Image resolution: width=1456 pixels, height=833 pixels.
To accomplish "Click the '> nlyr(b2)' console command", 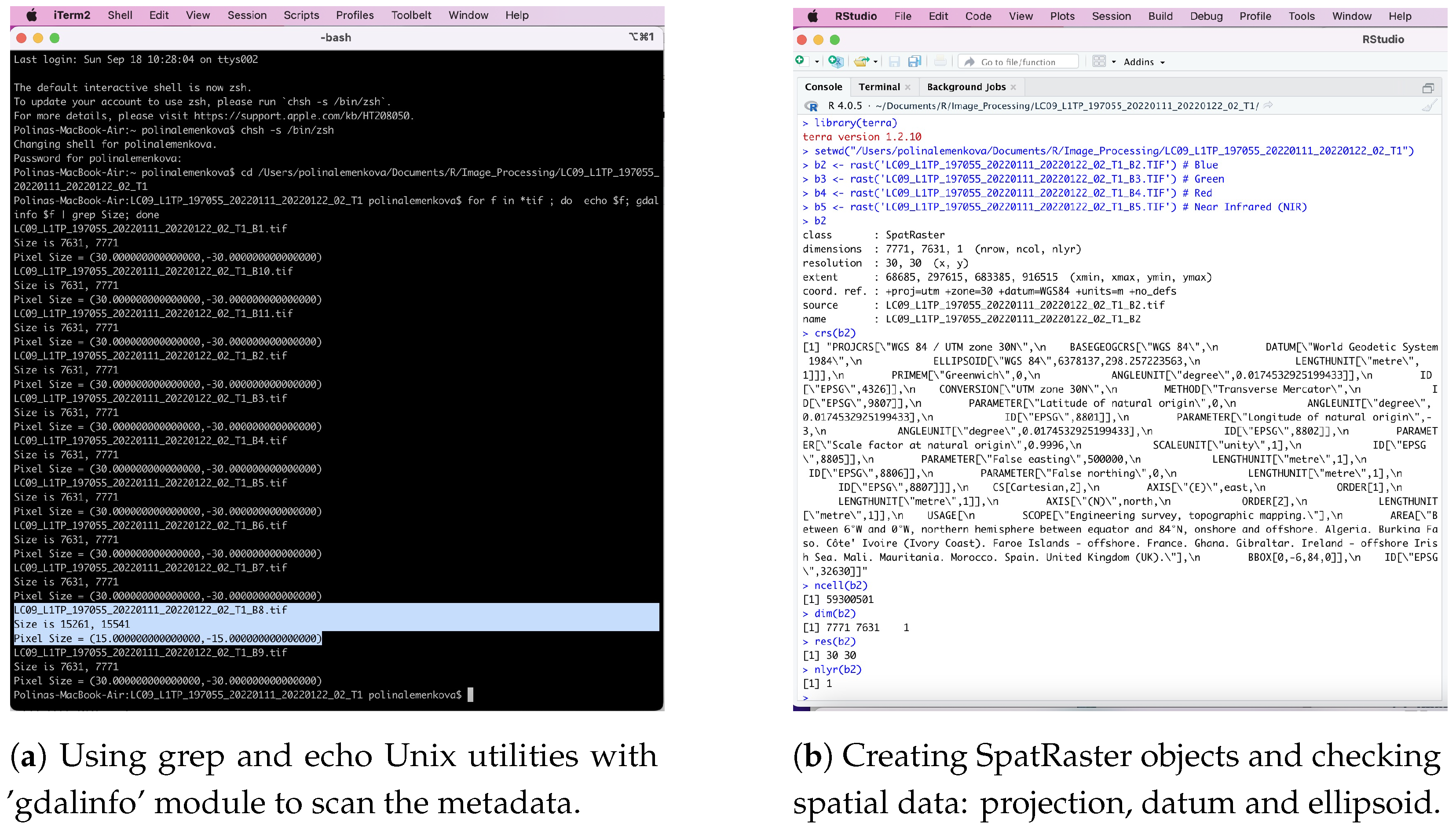I will 832,669.
